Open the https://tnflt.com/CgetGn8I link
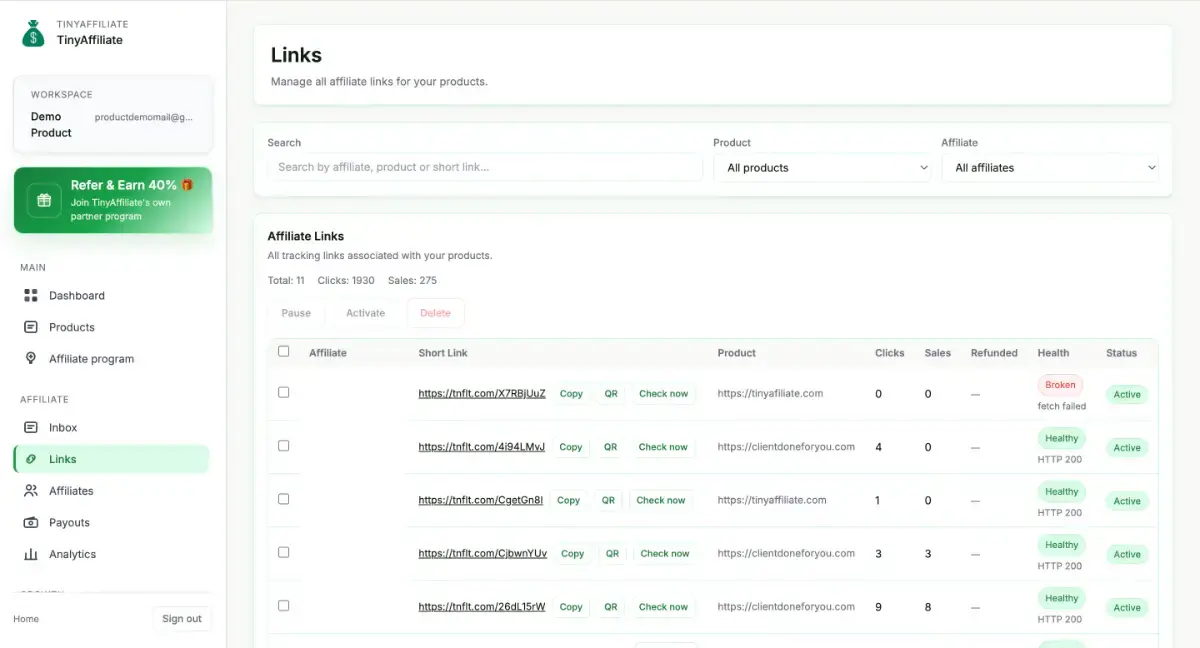 click(481, 500)
